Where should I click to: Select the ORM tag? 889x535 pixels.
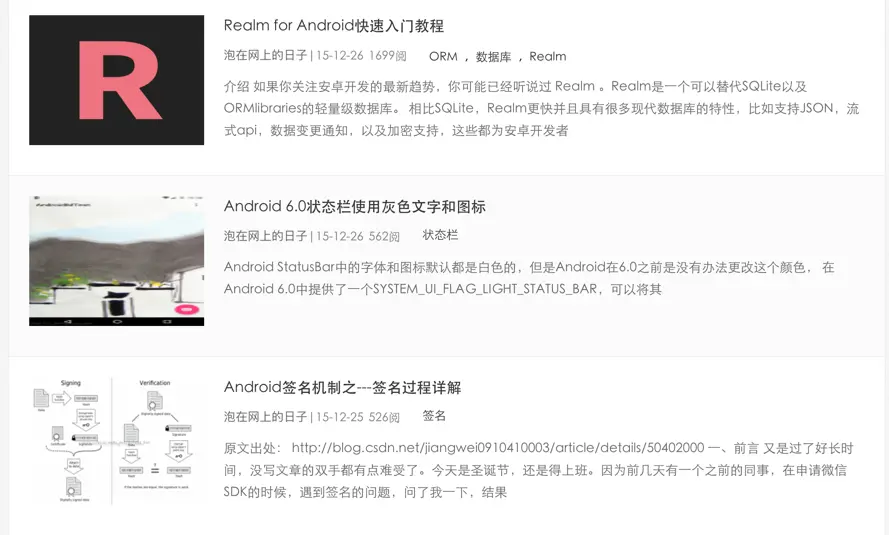tap(443, 56)
